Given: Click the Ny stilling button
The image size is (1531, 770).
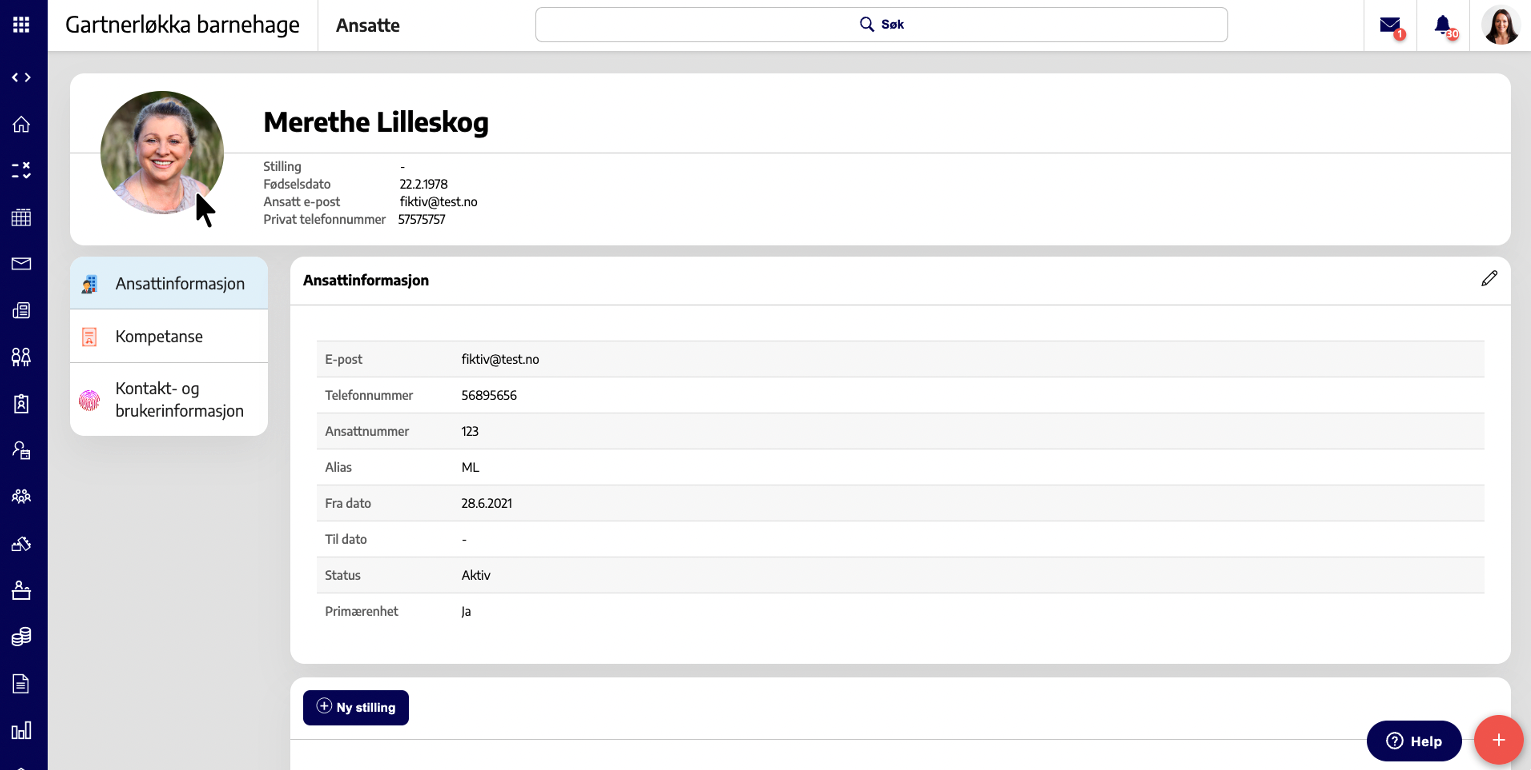Looking at the screenshot, I should (x=356, y=707).
